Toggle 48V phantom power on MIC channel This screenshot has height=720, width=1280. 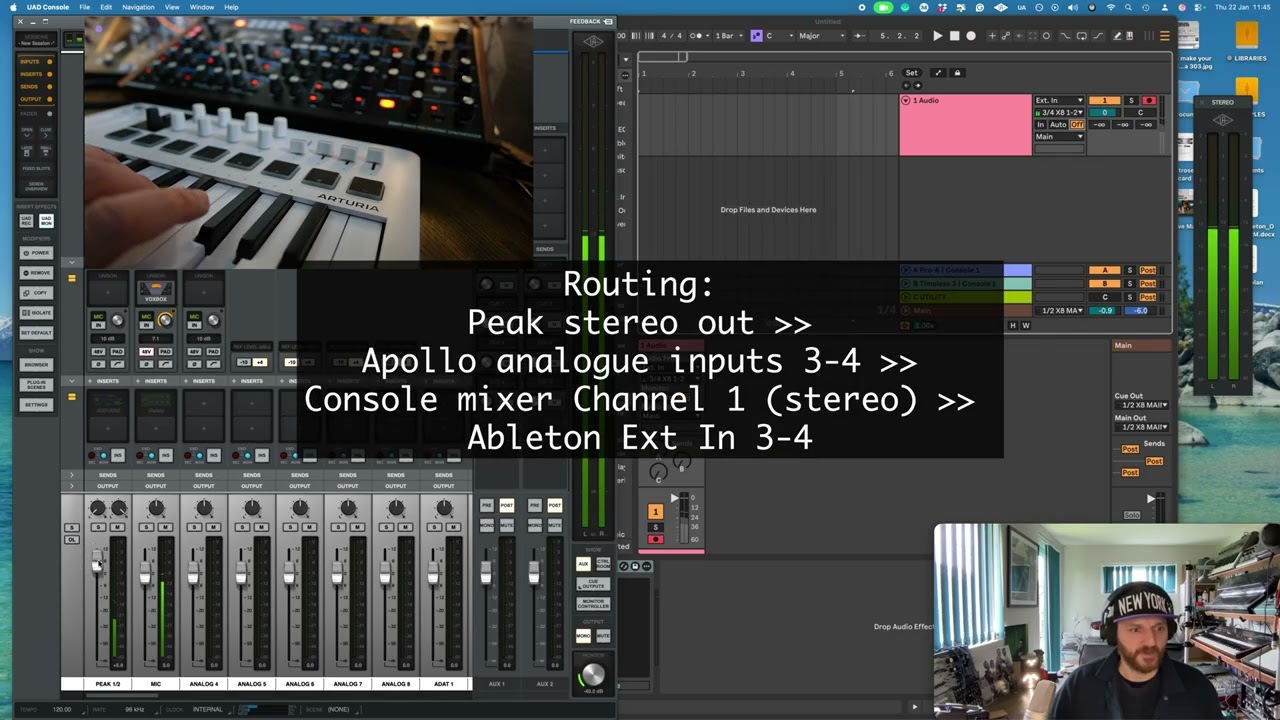pos(147,352)
